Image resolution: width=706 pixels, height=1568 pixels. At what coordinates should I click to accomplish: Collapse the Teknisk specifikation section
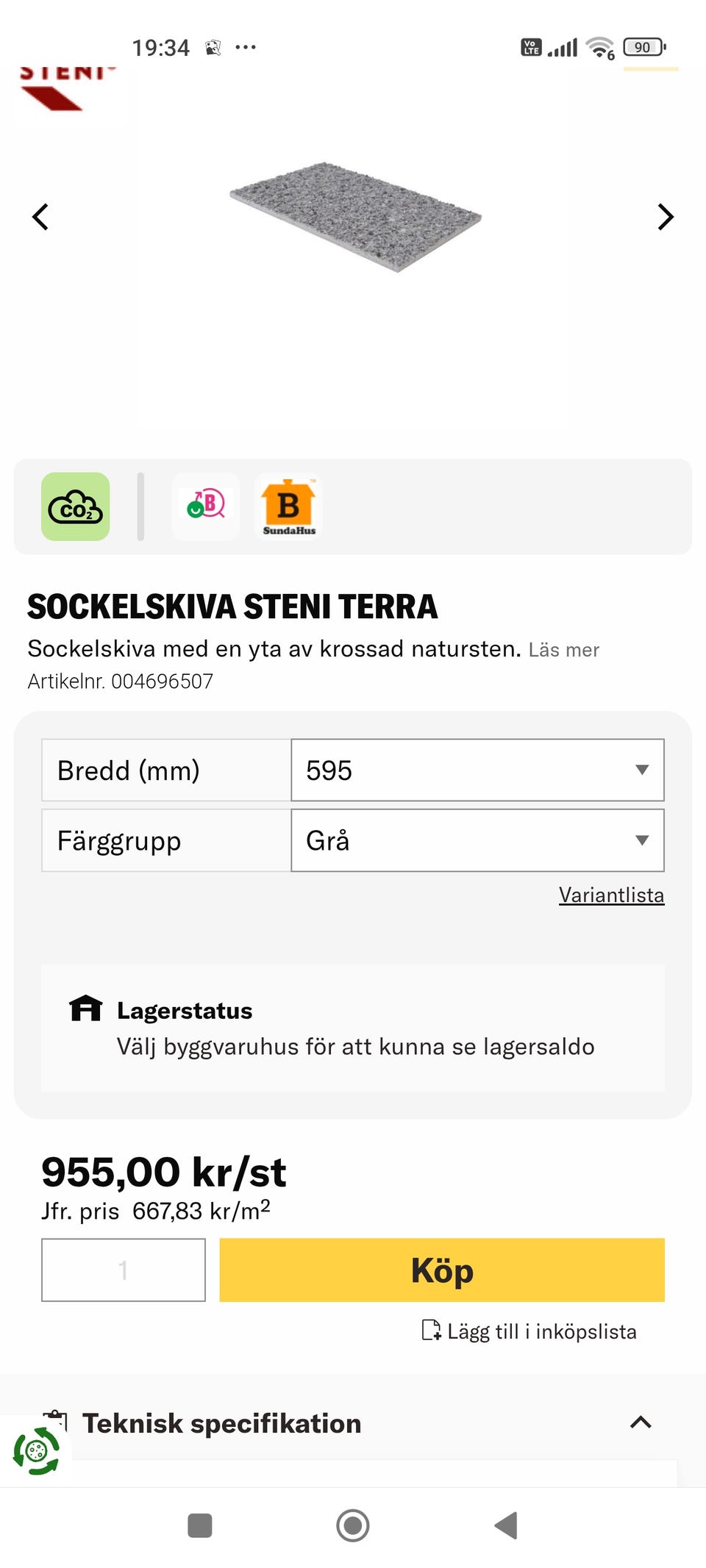coord(641,1422)
